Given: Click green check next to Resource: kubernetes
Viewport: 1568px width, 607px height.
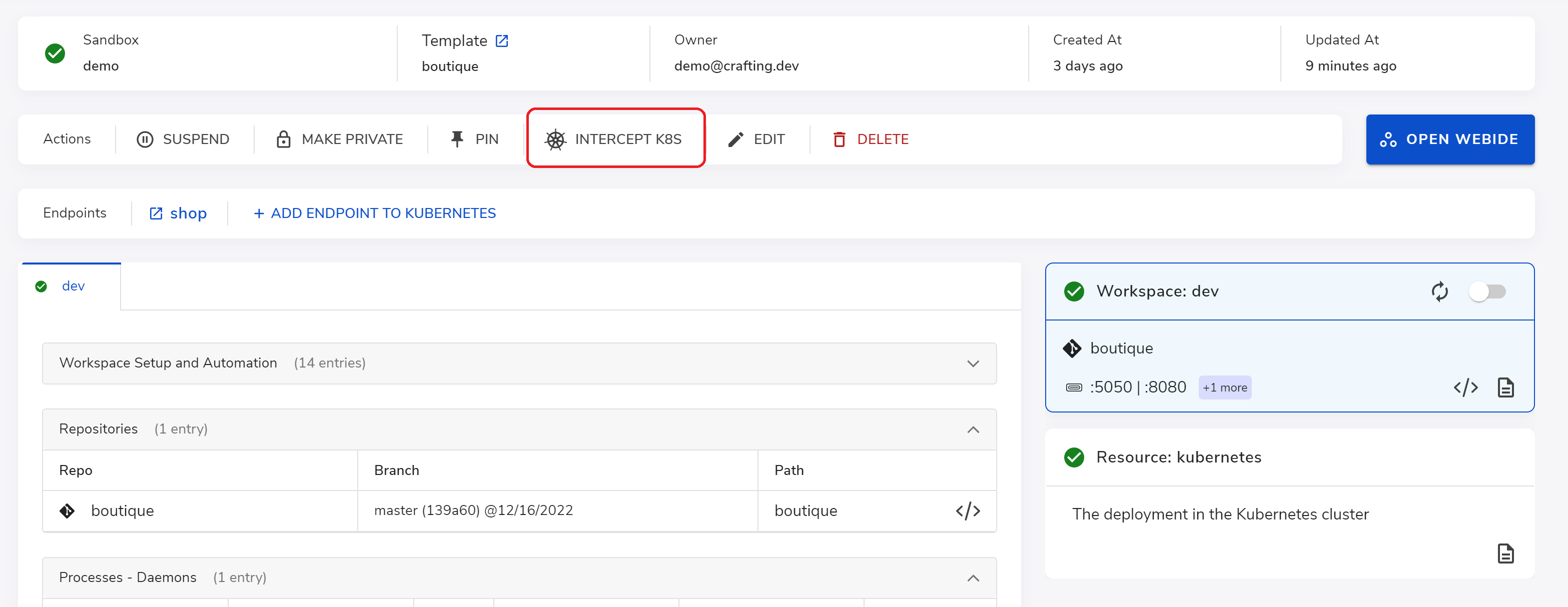Looking at the screenshot, I should (1074, 457).
